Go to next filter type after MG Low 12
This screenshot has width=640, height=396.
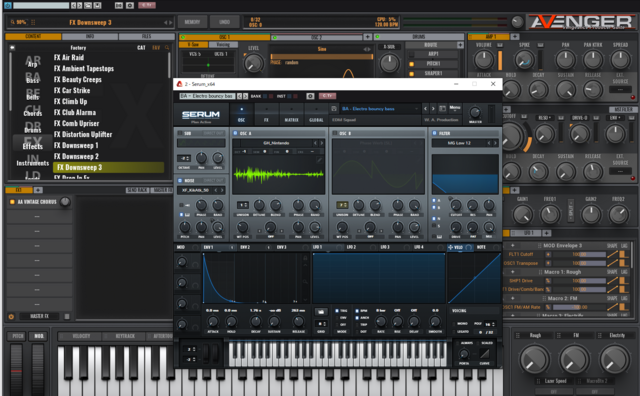pos(495,143)
